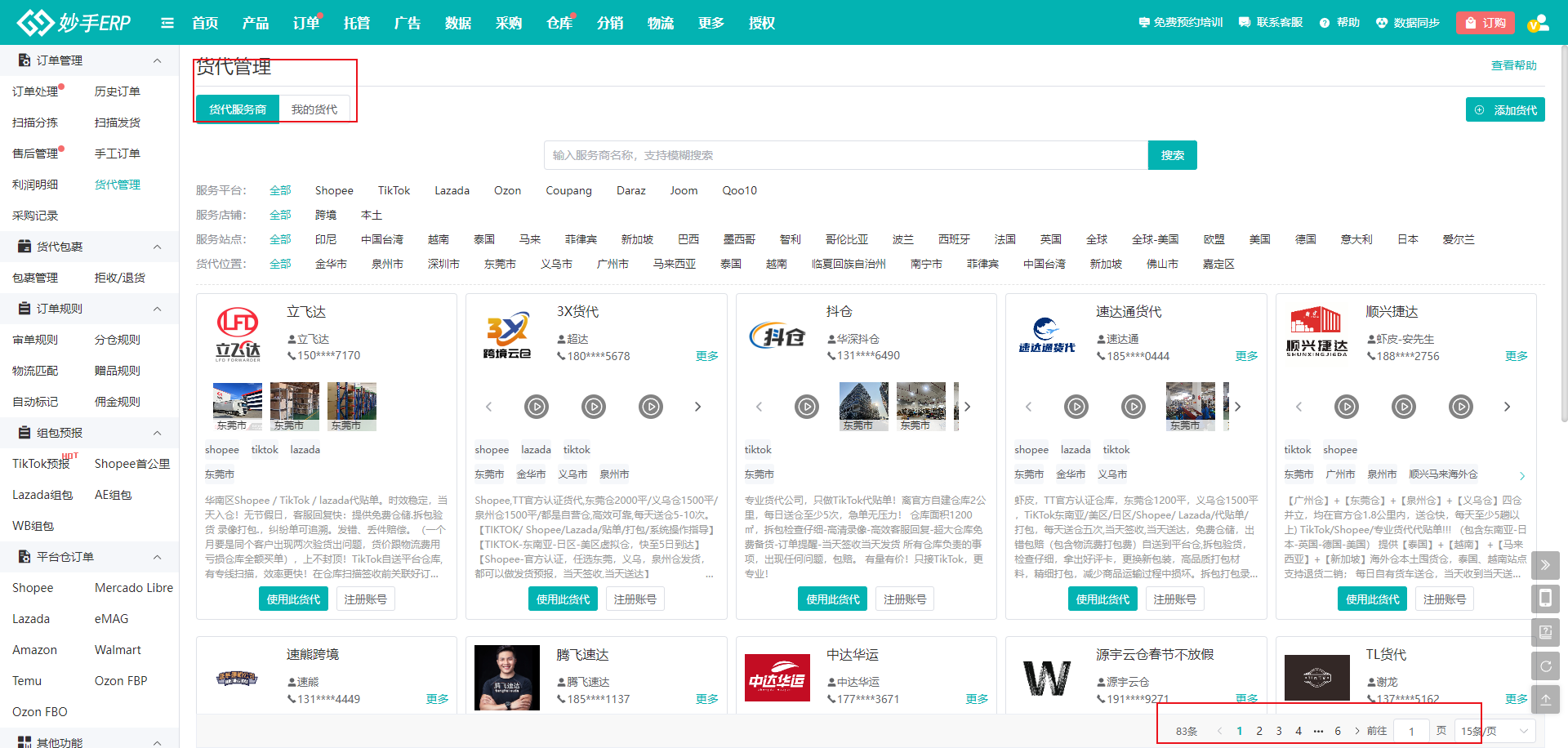The image size is (1568, 748).
Task: Select the 货代服务商 tab
Action: pos(238,109)
